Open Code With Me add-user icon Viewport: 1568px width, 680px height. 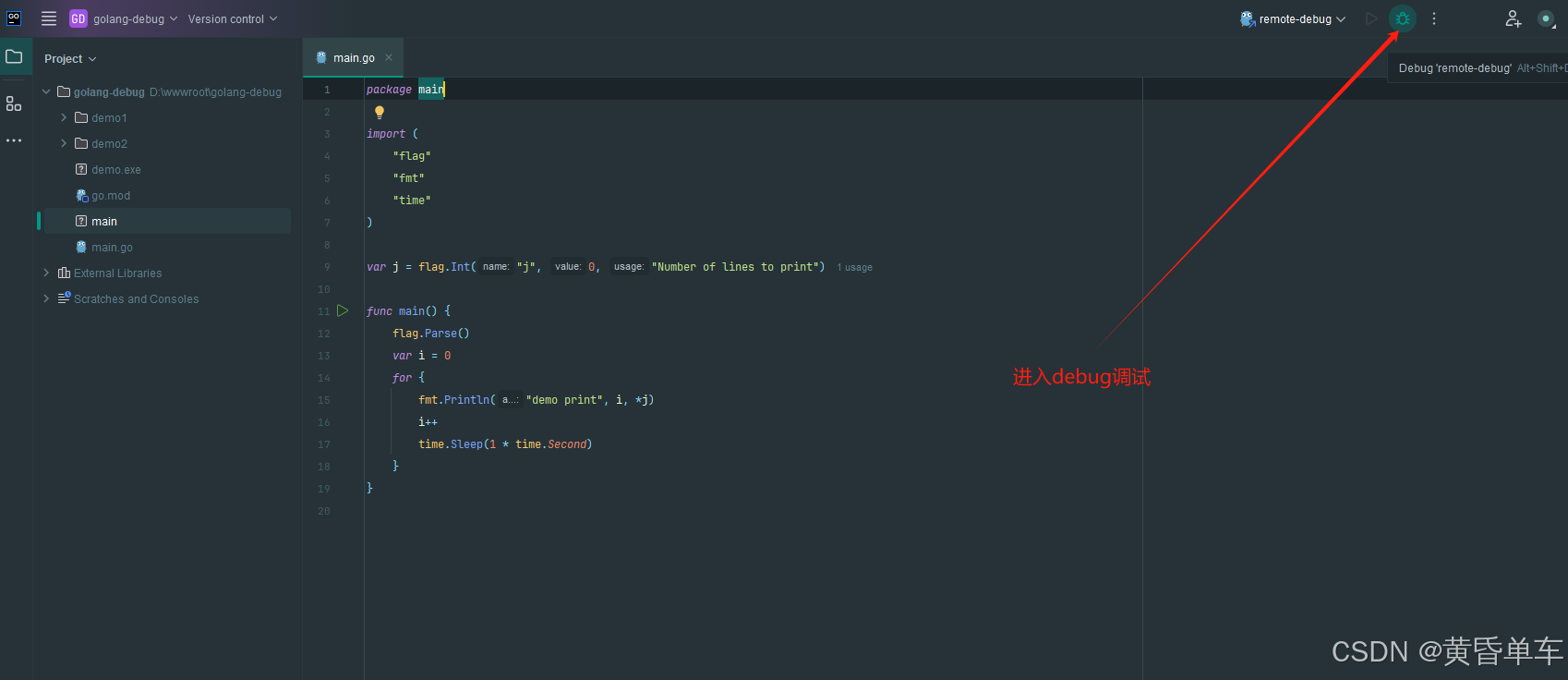tap(1514, 18)
